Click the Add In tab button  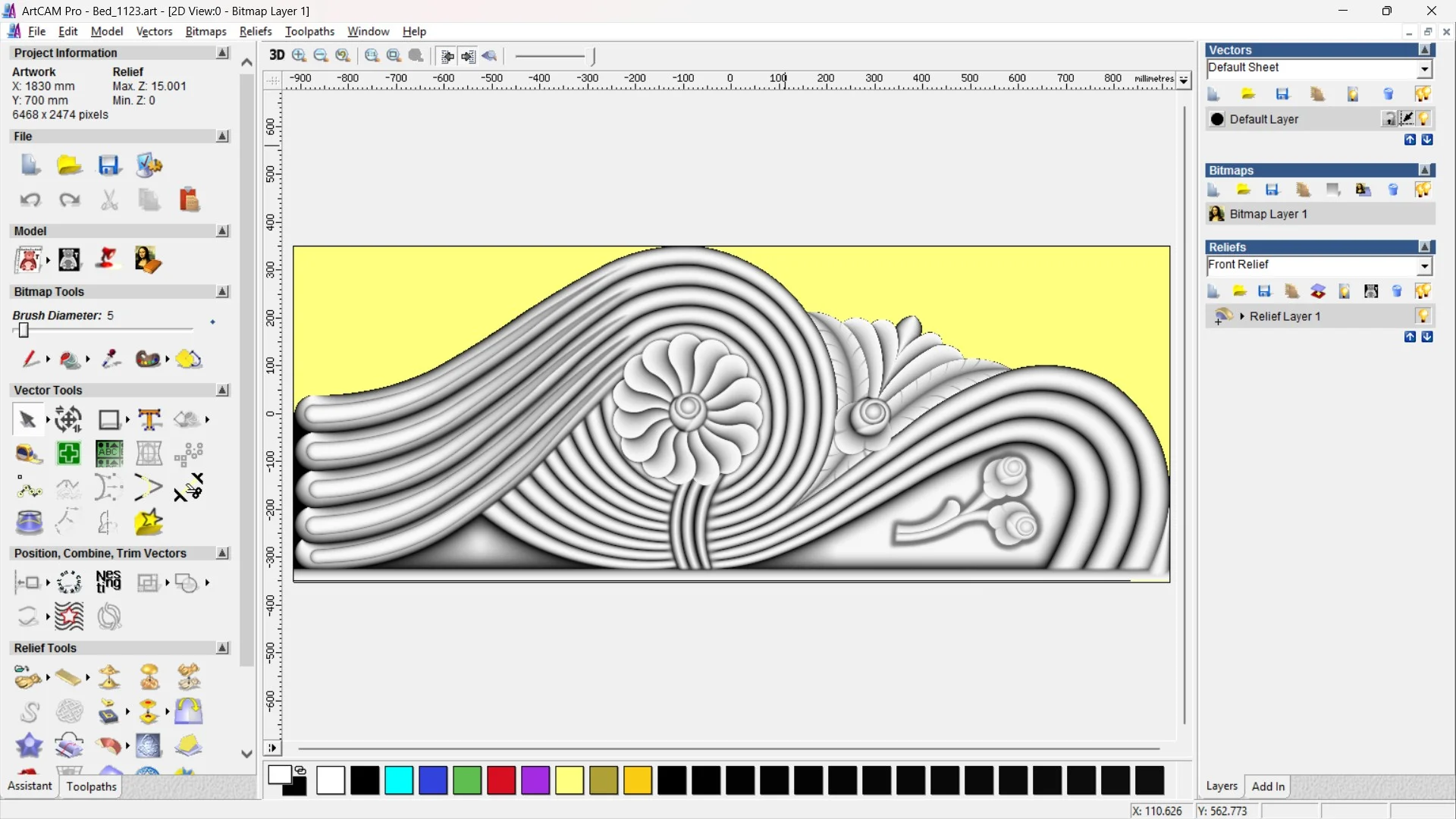tap(1268, 786)
